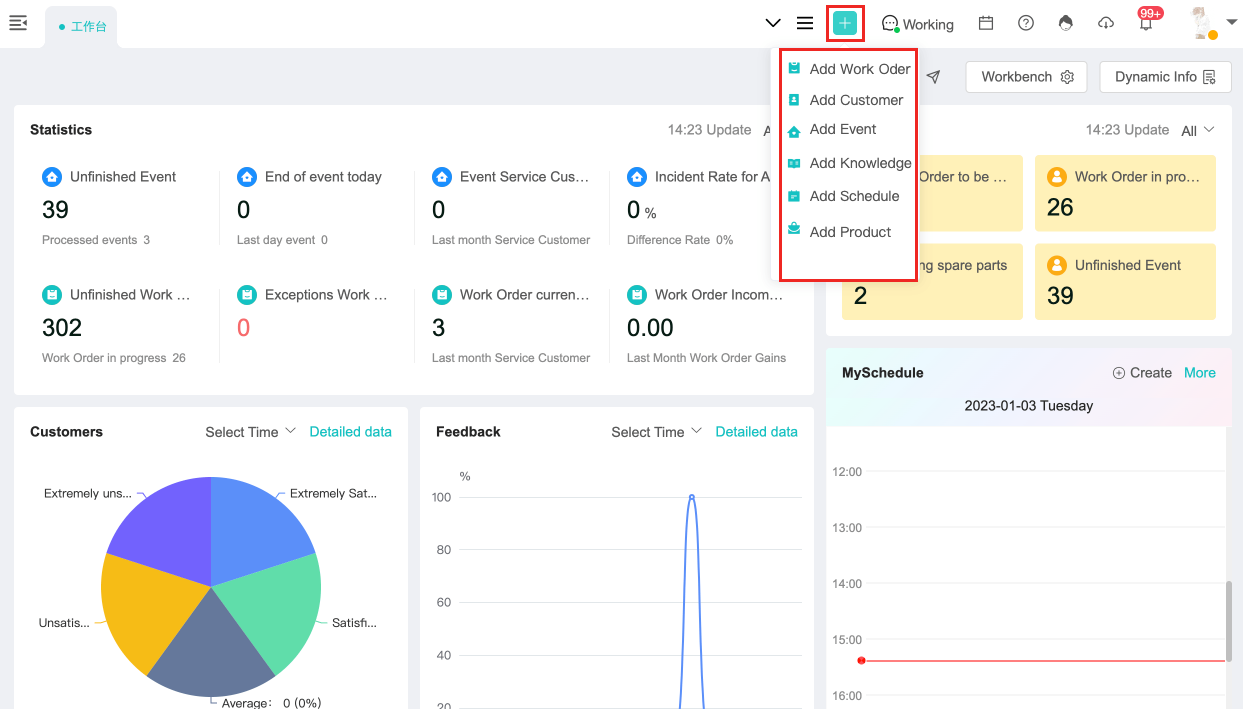Expand the All filter dropdown
This screenshot has width=1243, height=711.
tap(1197, 130)
